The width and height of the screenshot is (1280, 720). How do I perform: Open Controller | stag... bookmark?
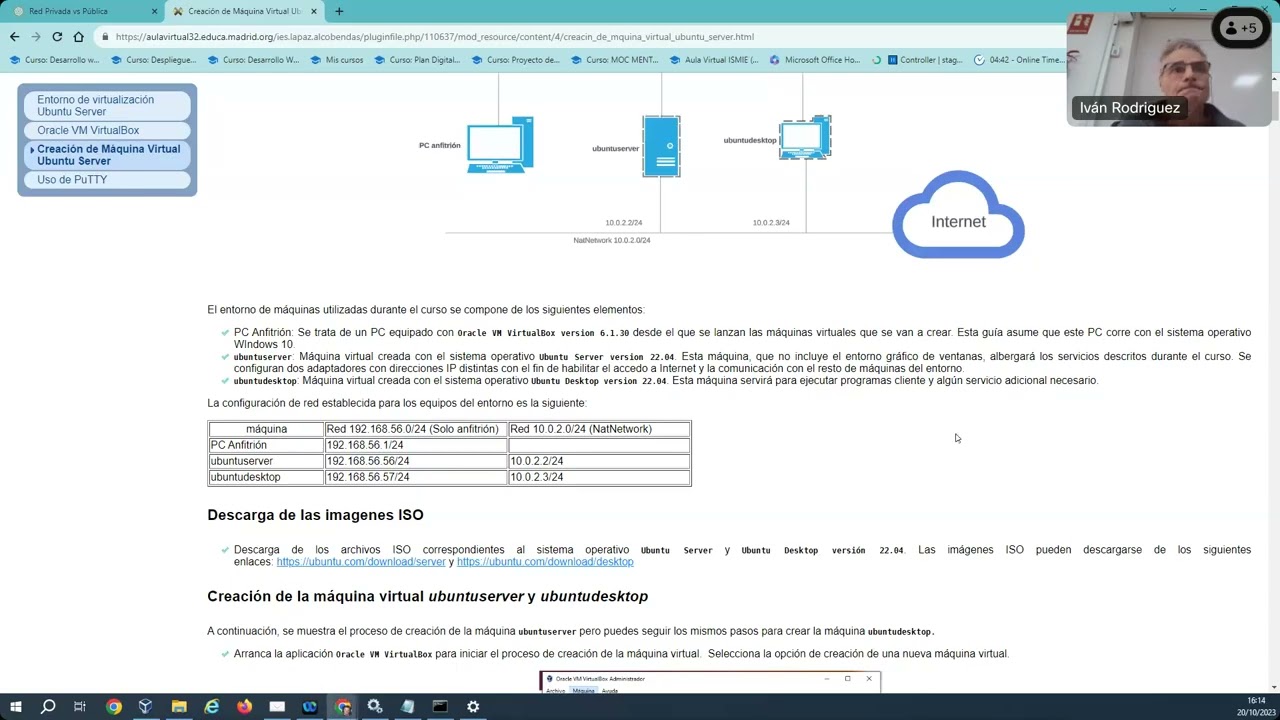(x=925, y=59)
